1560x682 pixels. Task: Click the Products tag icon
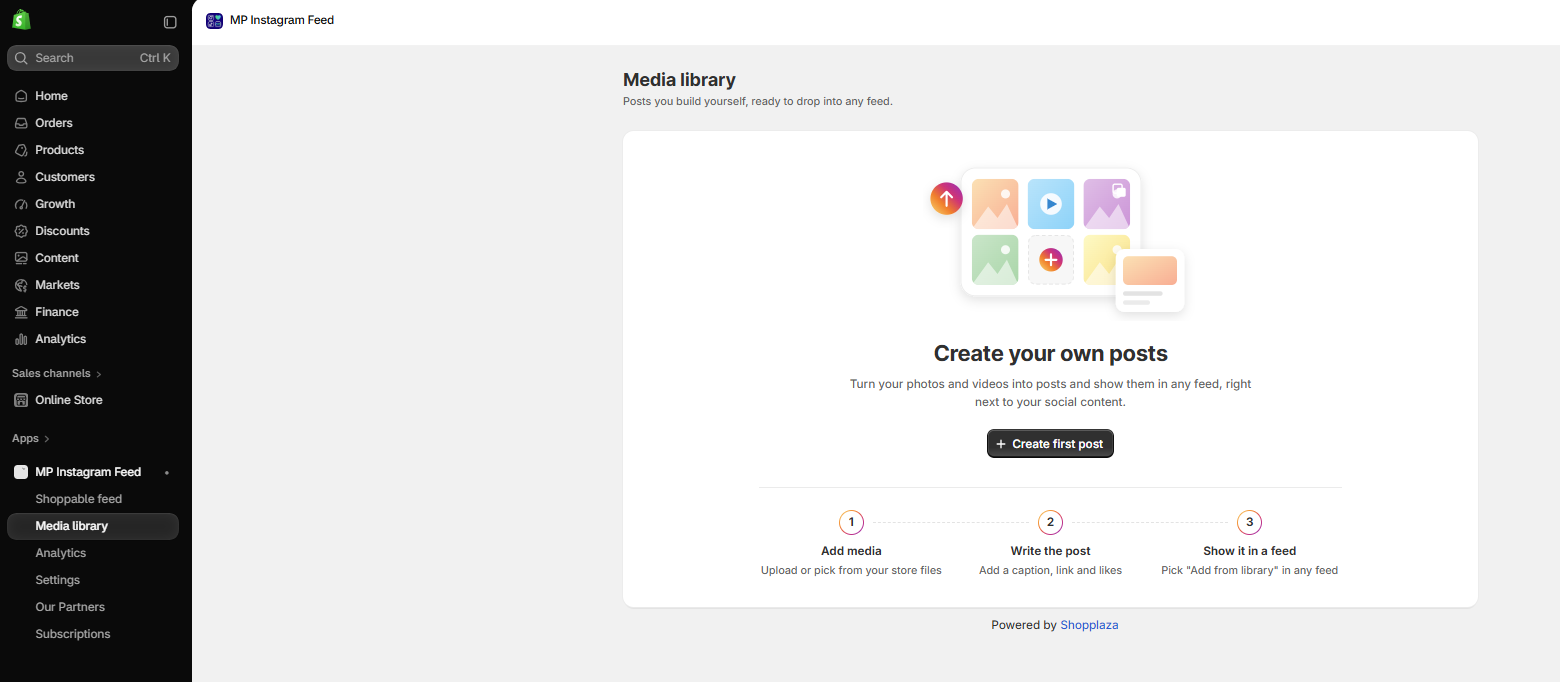point(21,150)
